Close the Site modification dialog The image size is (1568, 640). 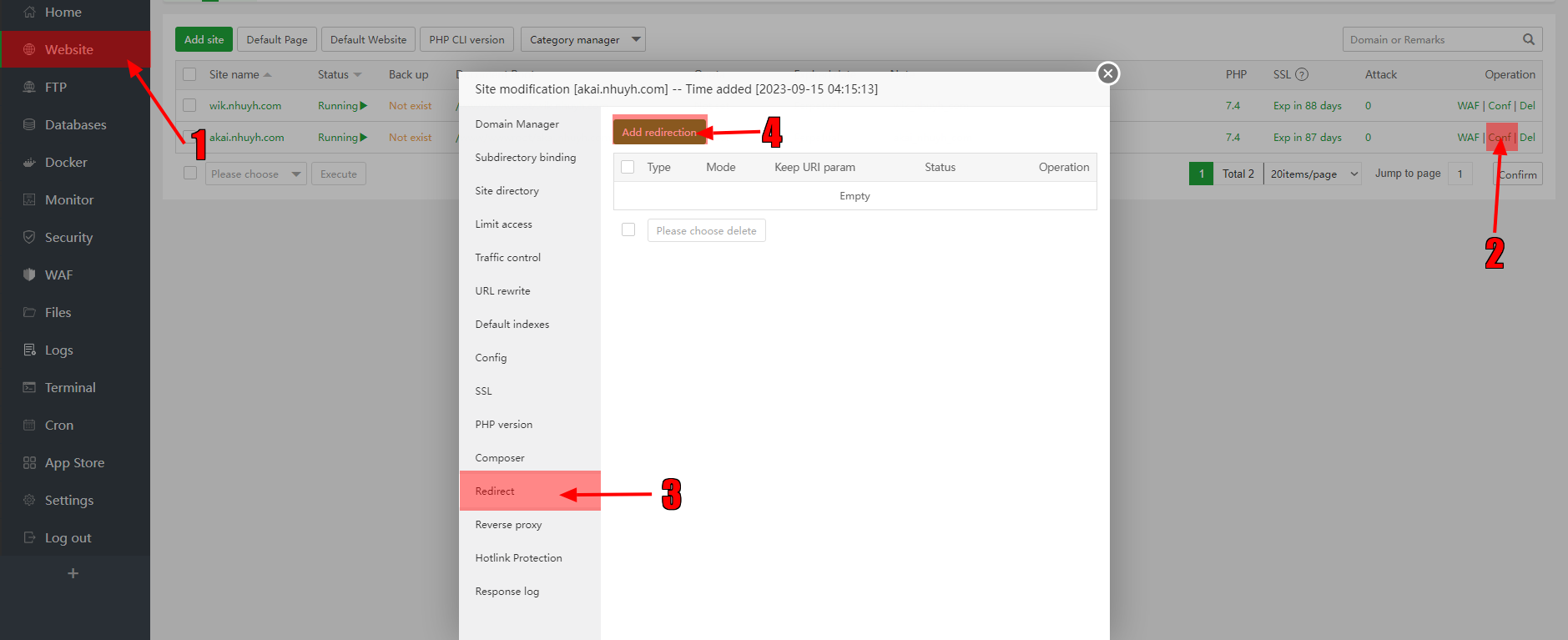coord(1107,73)
